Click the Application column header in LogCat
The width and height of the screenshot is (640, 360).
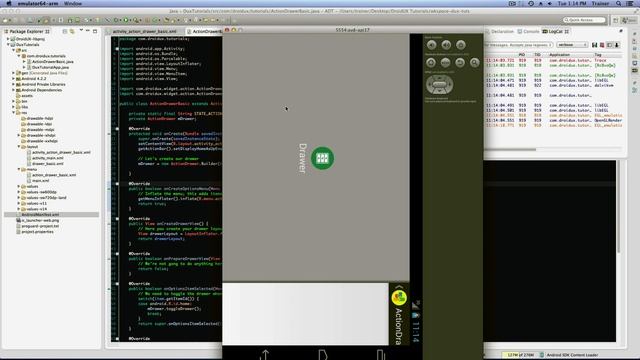[x=559, y=55]
